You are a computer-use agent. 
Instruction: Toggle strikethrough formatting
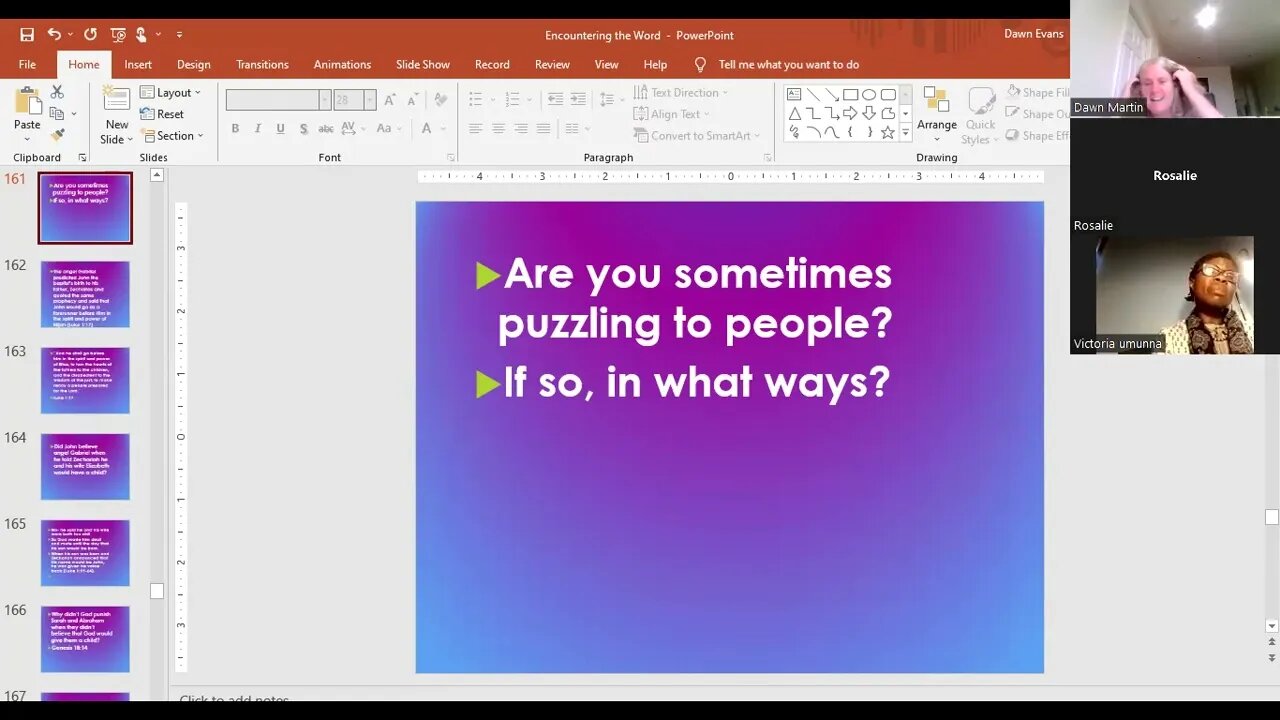coord(326,128)
